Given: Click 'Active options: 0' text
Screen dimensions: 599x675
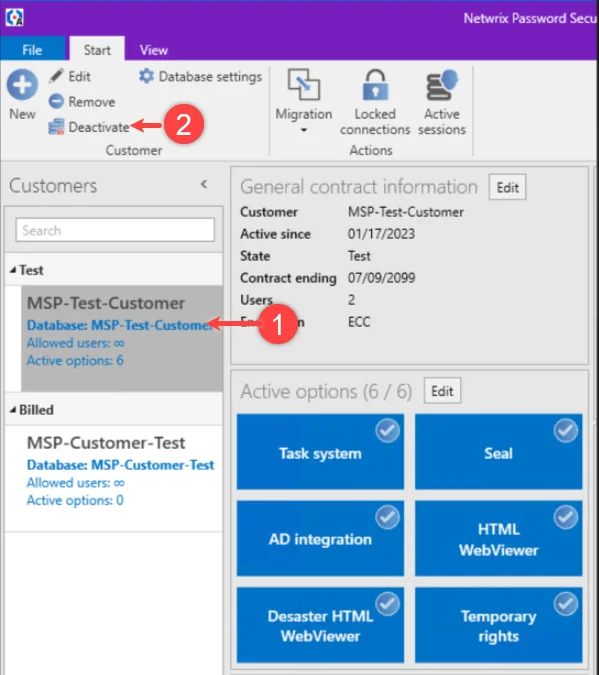Looking at the screenshot, I should (75, 500).
